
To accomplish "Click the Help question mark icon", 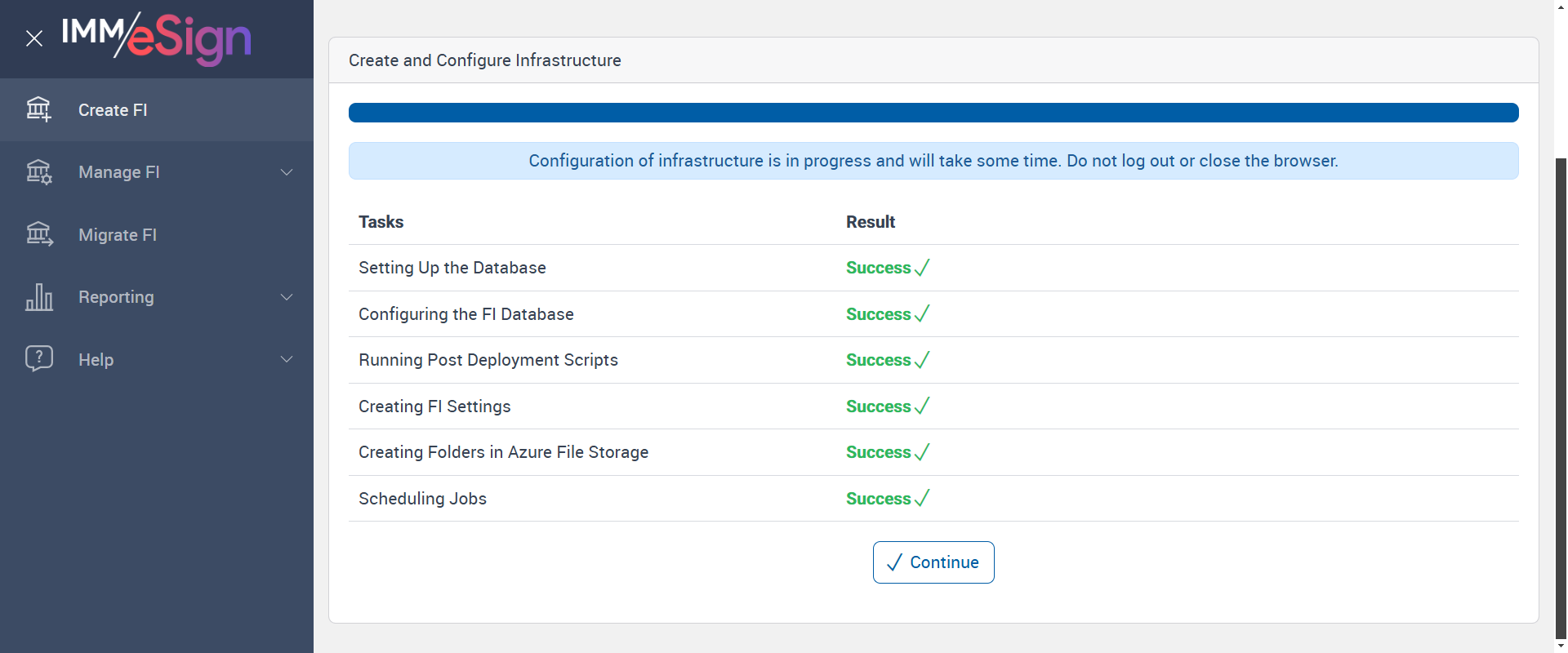I will tap(38, 359).
